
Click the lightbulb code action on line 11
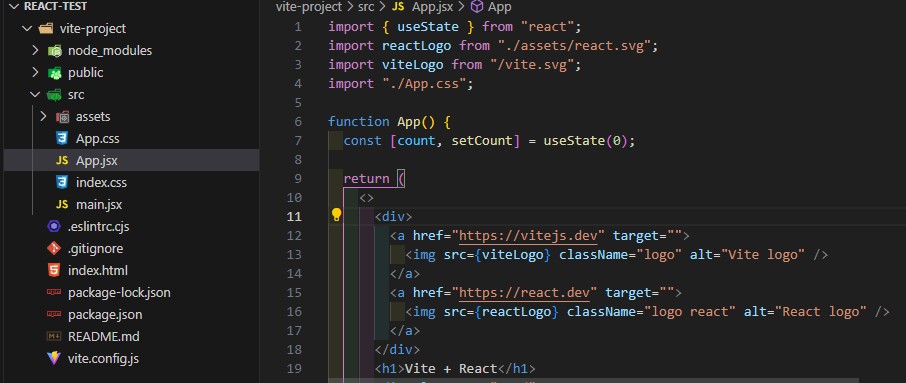336,215
